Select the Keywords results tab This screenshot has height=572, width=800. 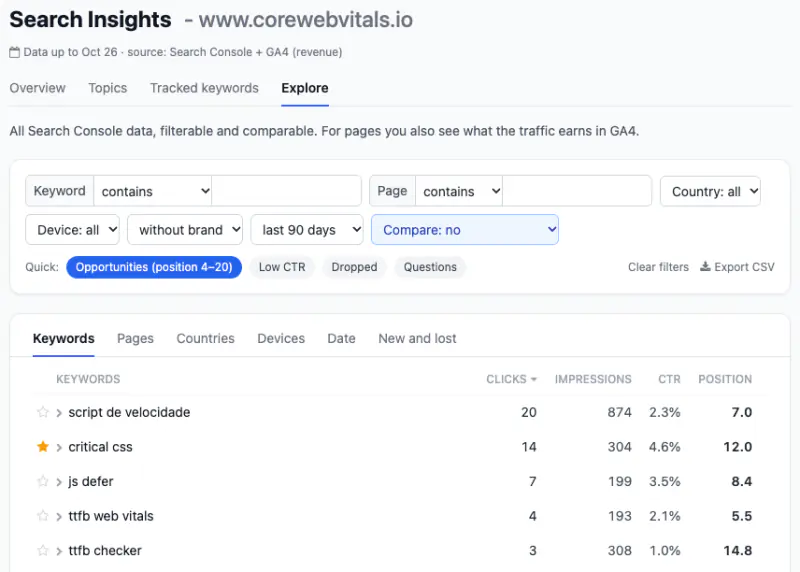click(x=64, y=338)
